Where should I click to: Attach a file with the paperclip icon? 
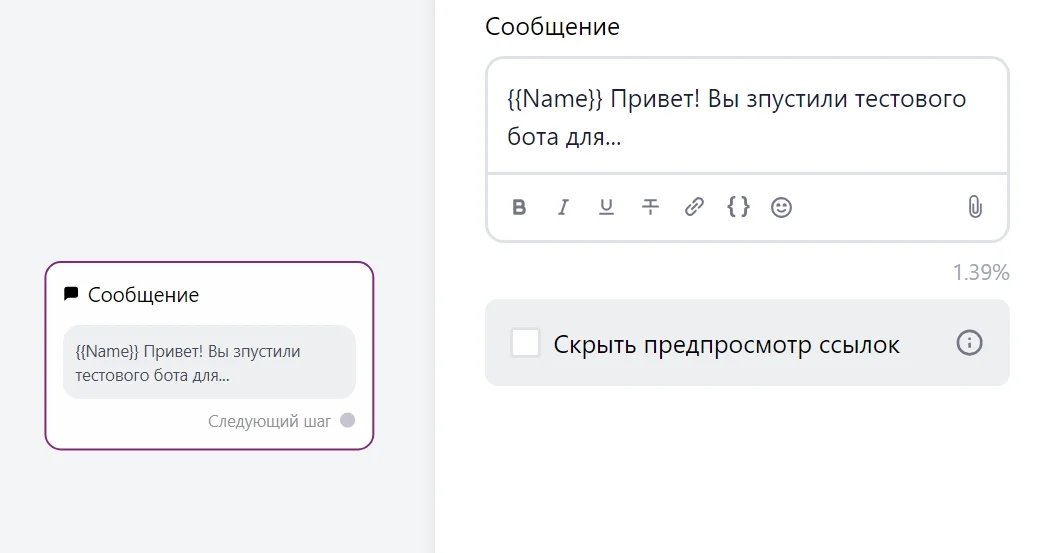tap(975, 207)
